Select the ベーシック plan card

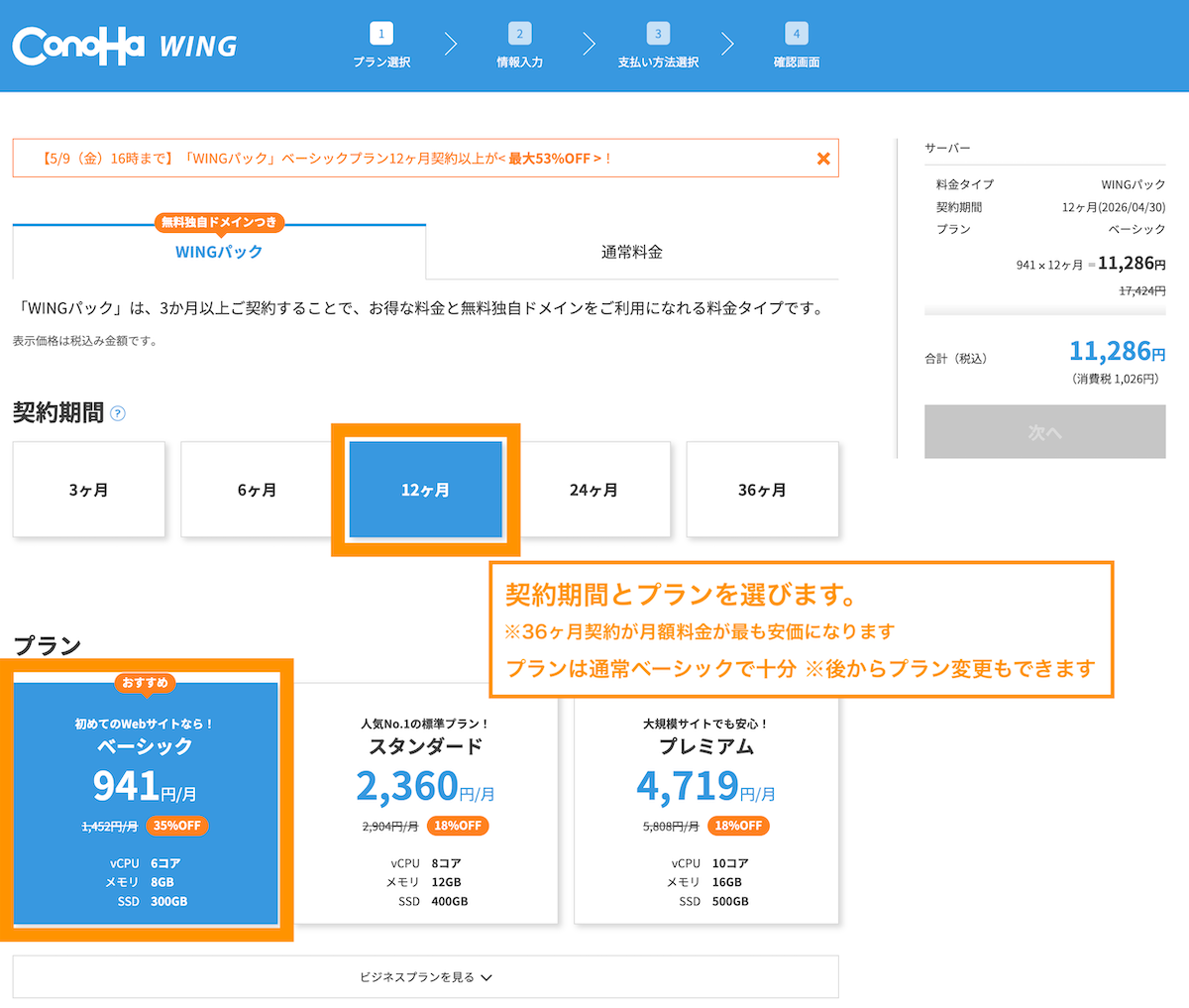pyautogui.click(x=146, y=803)
